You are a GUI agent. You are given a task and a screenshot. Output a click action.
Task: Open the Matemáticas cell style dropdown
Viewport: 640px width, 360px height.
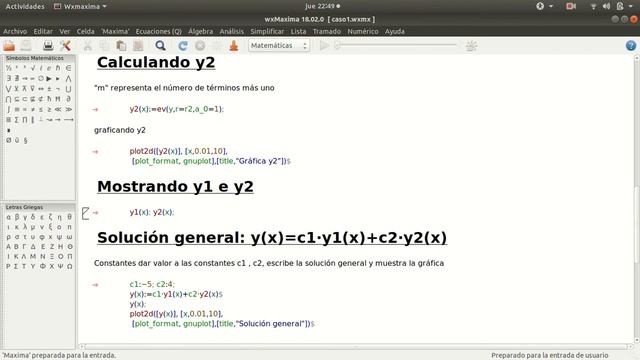coord(279,46)
